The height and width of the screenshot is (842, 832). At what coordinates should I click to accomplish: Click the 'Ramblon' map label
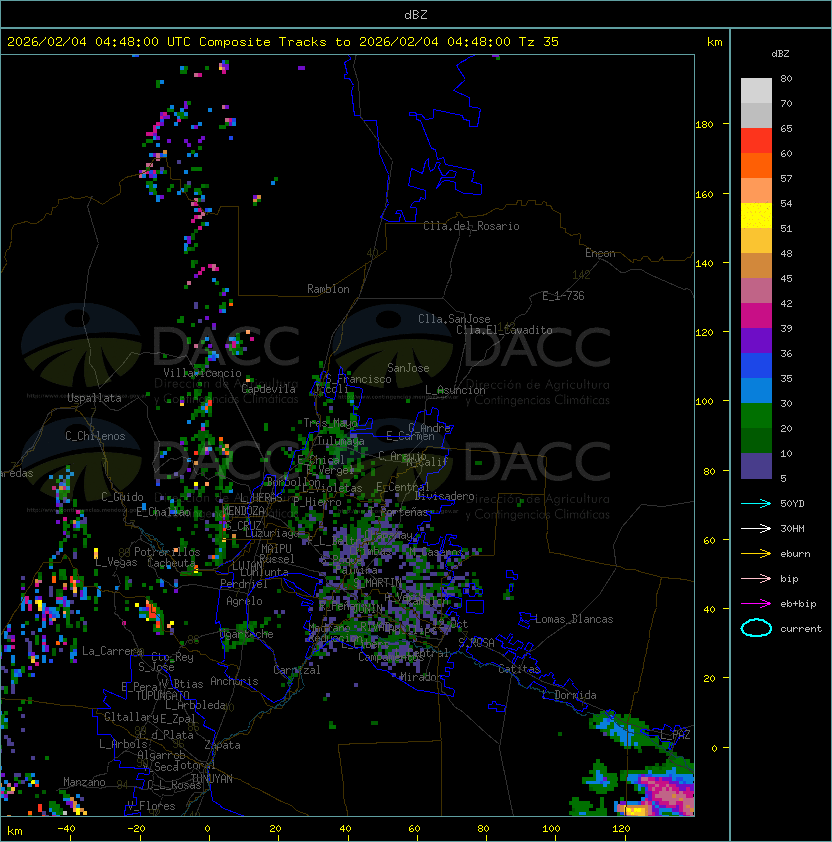click(x=328, y=289)
